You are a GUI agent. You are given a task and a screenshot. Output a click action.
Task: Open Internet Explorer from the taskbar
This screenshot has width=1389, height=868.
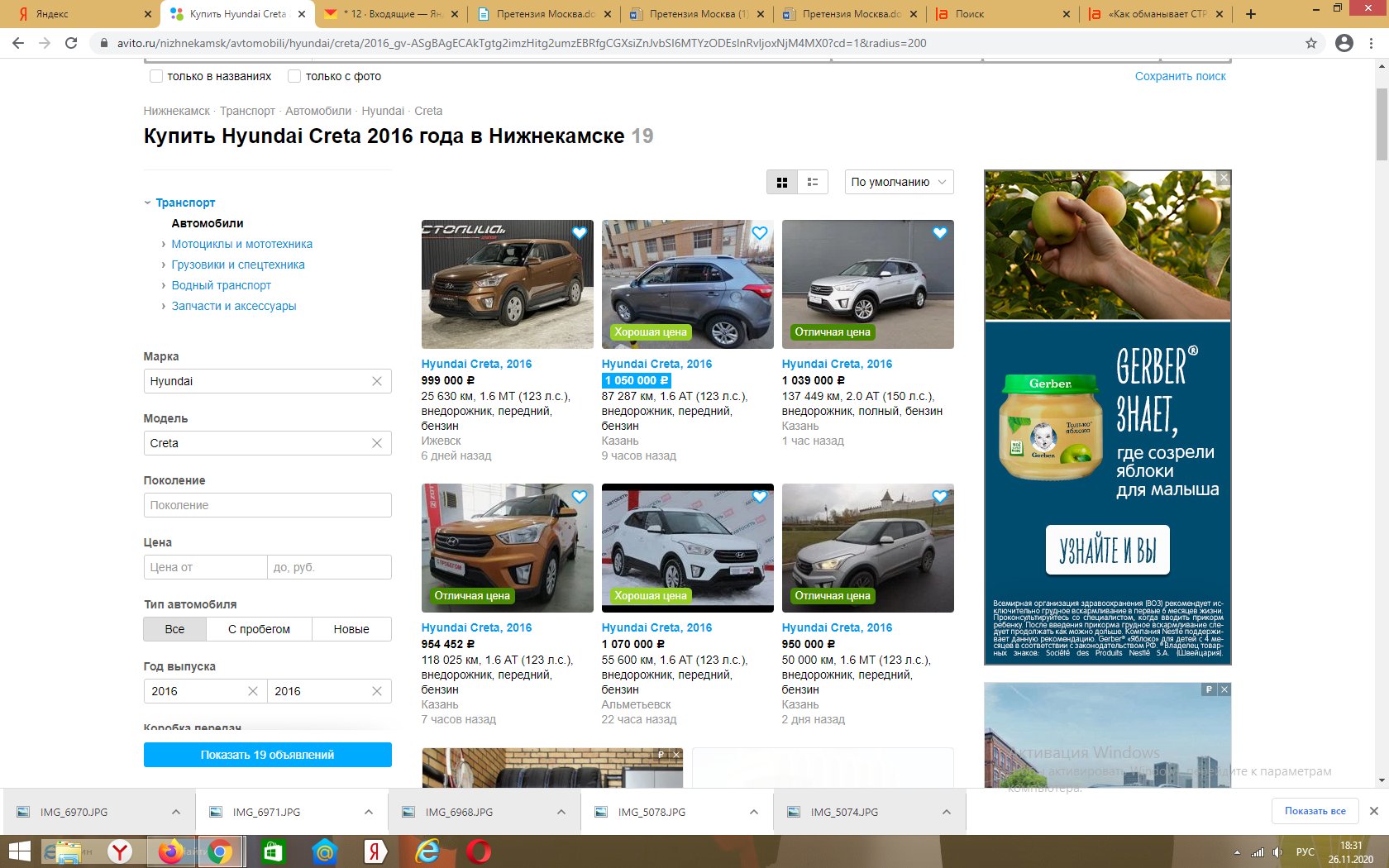coord(427,851)
